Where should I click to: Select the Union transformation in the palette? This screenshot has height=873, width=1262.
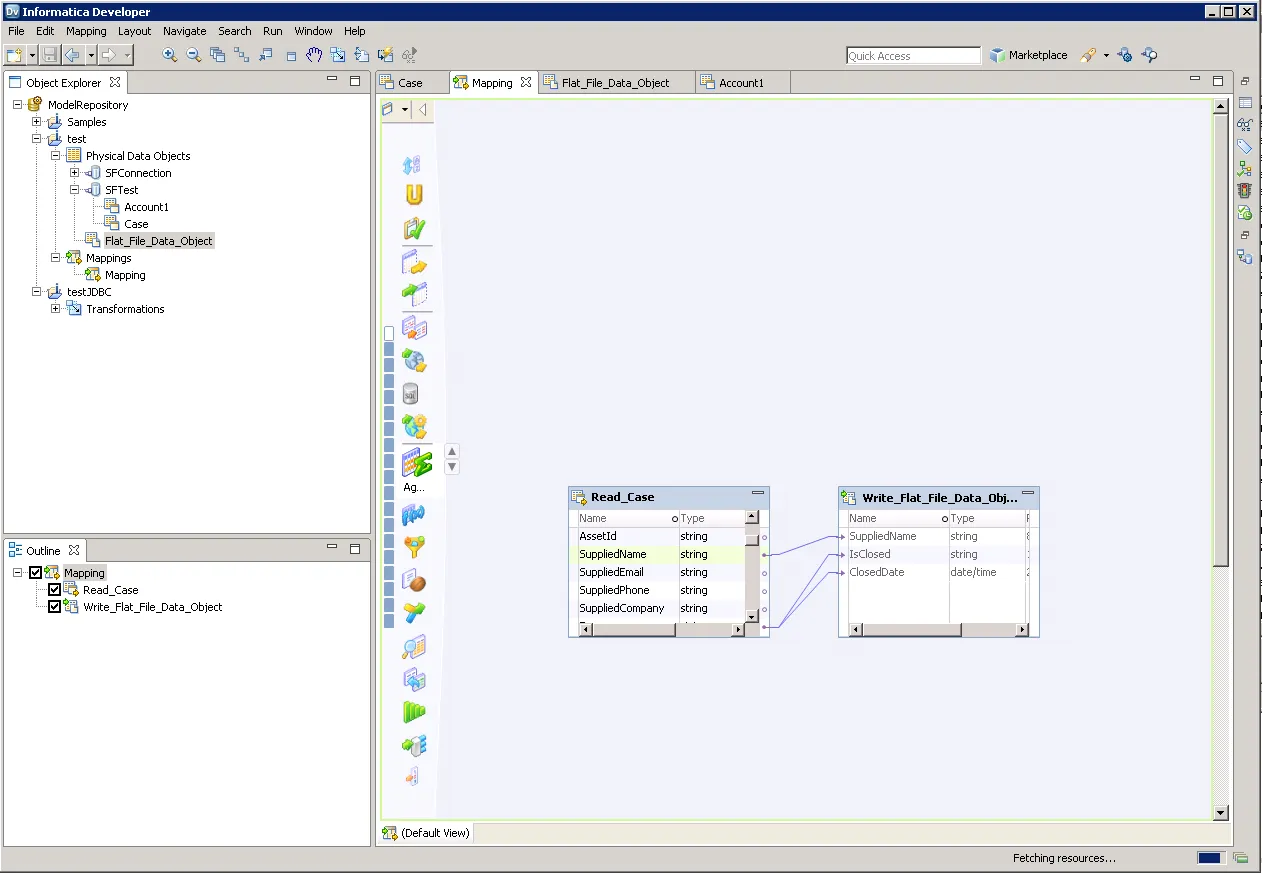click(414, 193)
